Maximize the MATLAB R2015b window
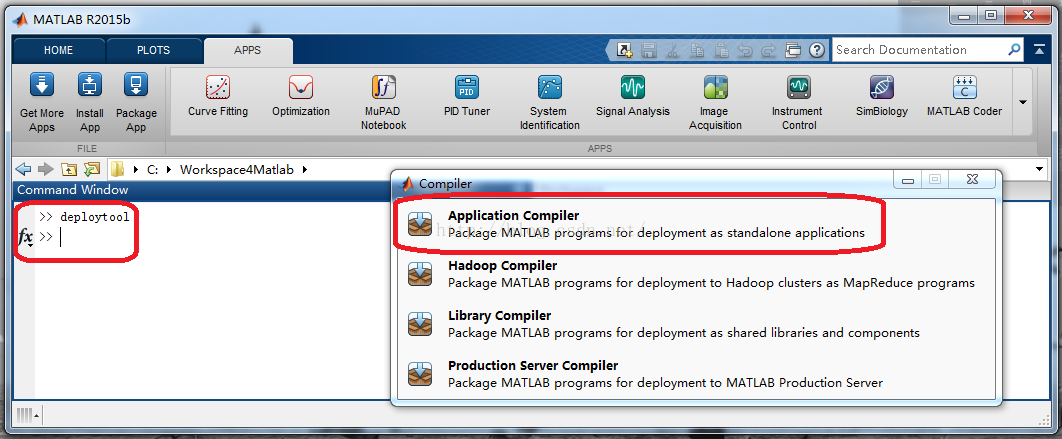This screenshot has width=1062, height=439. 991,15
